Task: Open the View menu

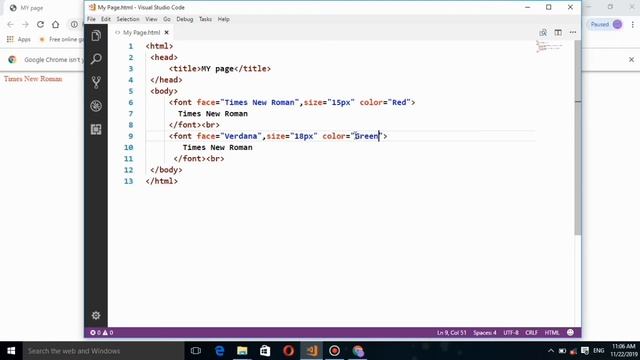Action: pos(151,19)
